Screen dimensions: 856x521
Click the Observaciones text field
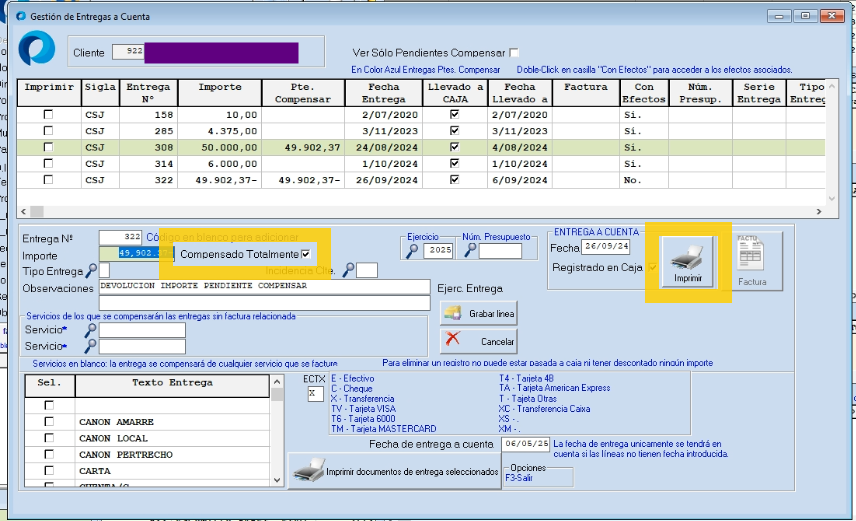[x=264, y=286]
